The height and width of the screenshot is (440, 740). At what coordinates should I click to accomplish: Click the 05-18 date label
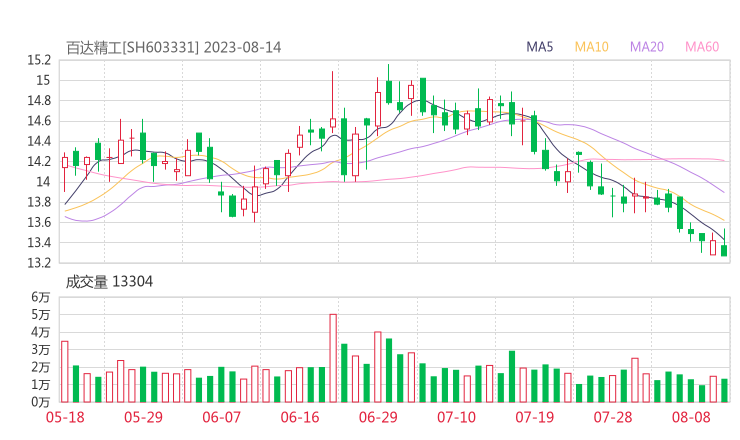(65, 417)
